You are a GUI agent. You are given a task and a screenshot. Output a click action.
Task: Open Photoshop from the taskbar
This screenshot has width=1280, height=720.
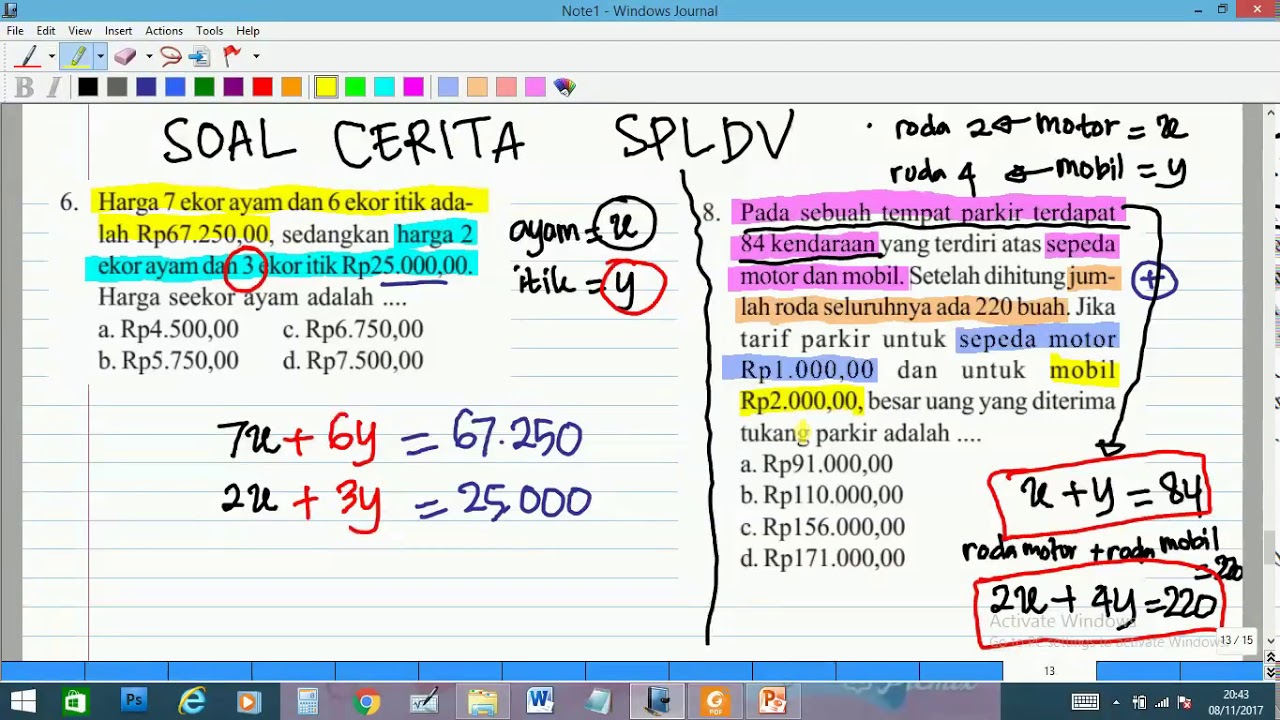click(133, 701)
